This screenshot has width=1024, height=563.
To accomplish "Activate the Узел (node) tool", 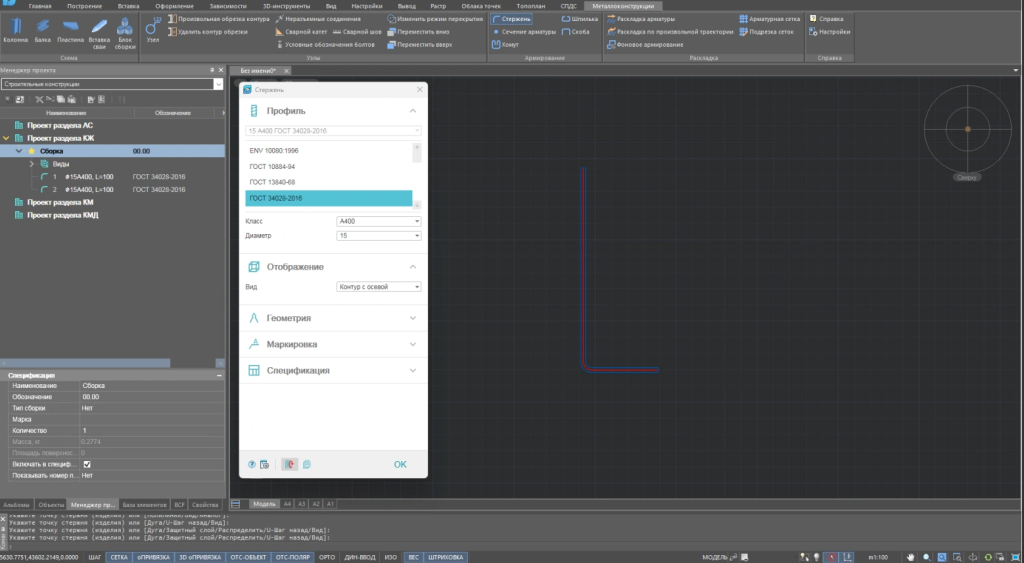I will [152, 29].
